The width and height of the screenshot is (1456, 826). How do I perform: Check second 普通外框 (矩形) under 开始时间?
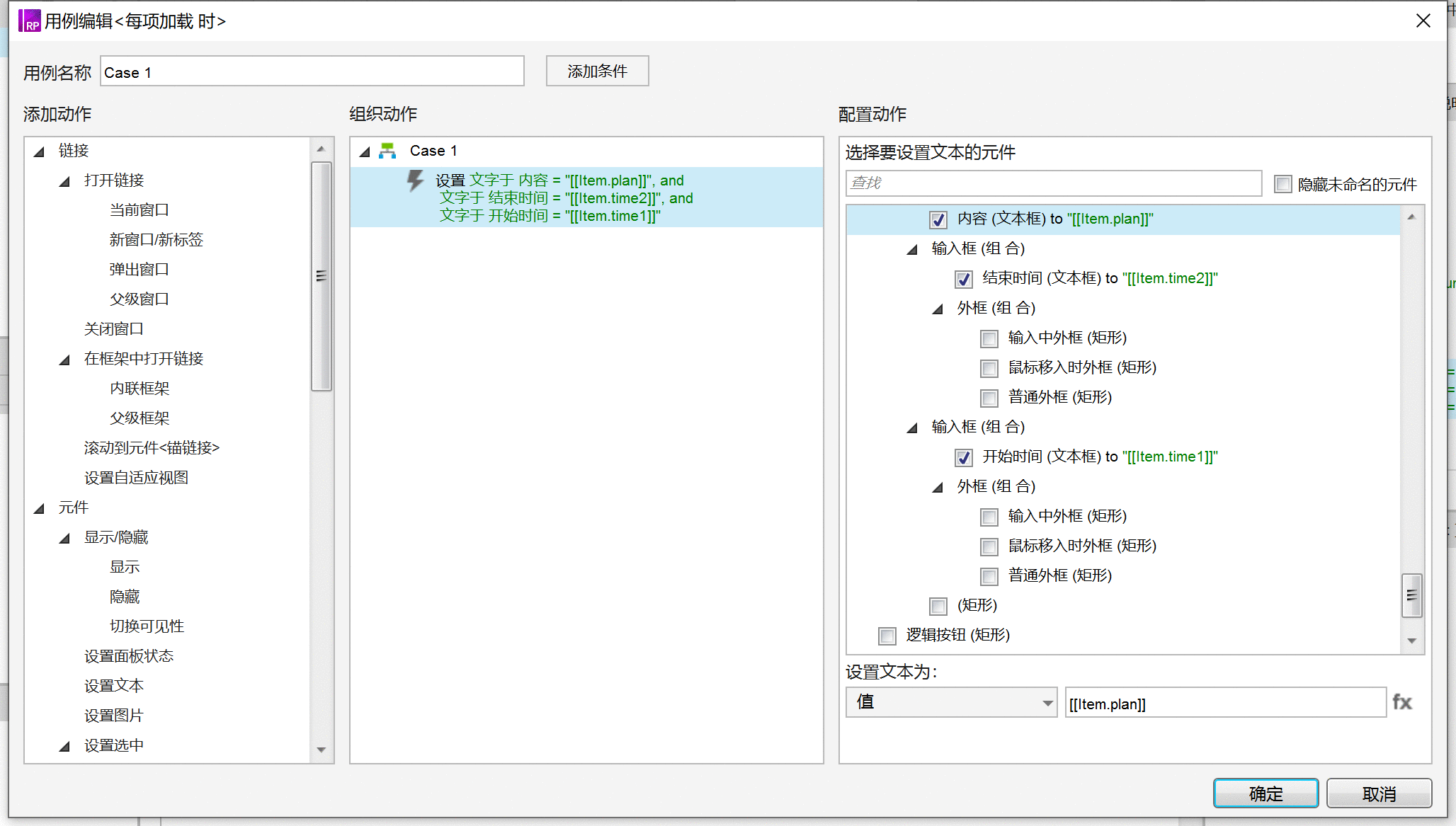tap(989, 577)
